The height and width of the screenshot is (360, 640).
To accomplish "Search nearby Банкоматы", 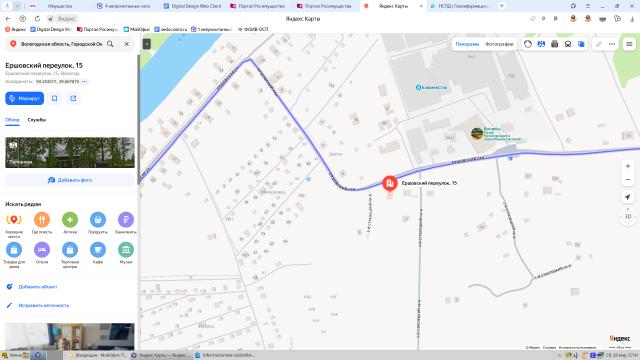I will coord(126,223).
